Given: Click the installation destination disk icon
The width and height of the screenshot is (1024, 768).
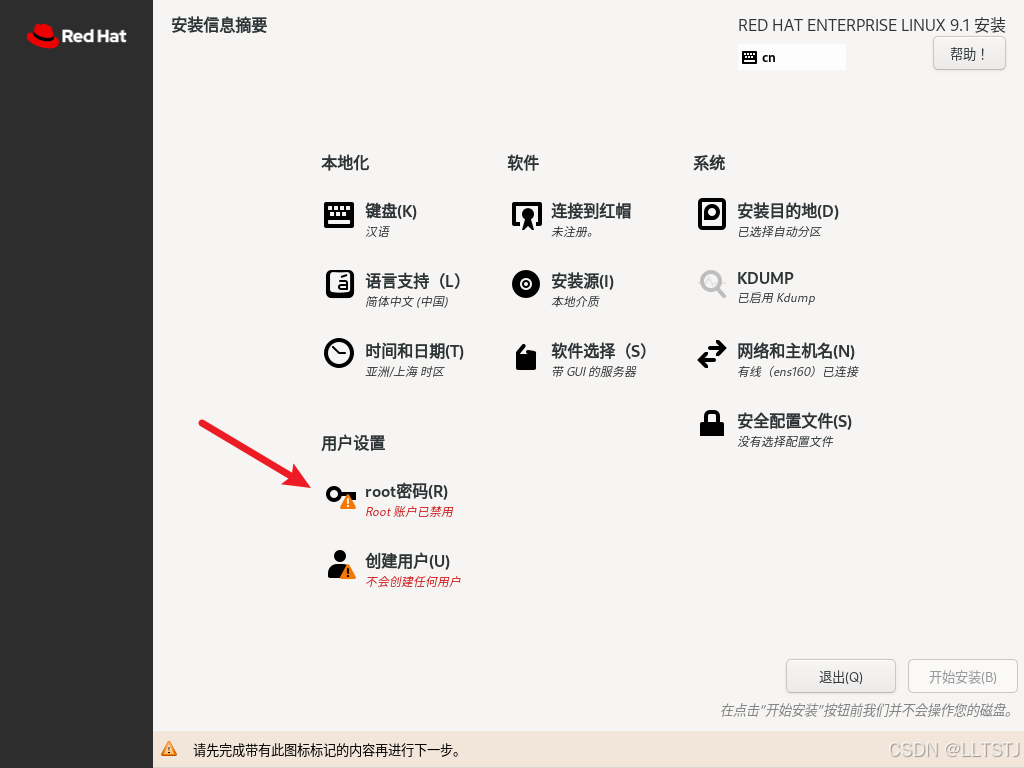Looking at the screenshot, I should pos(712,214).
